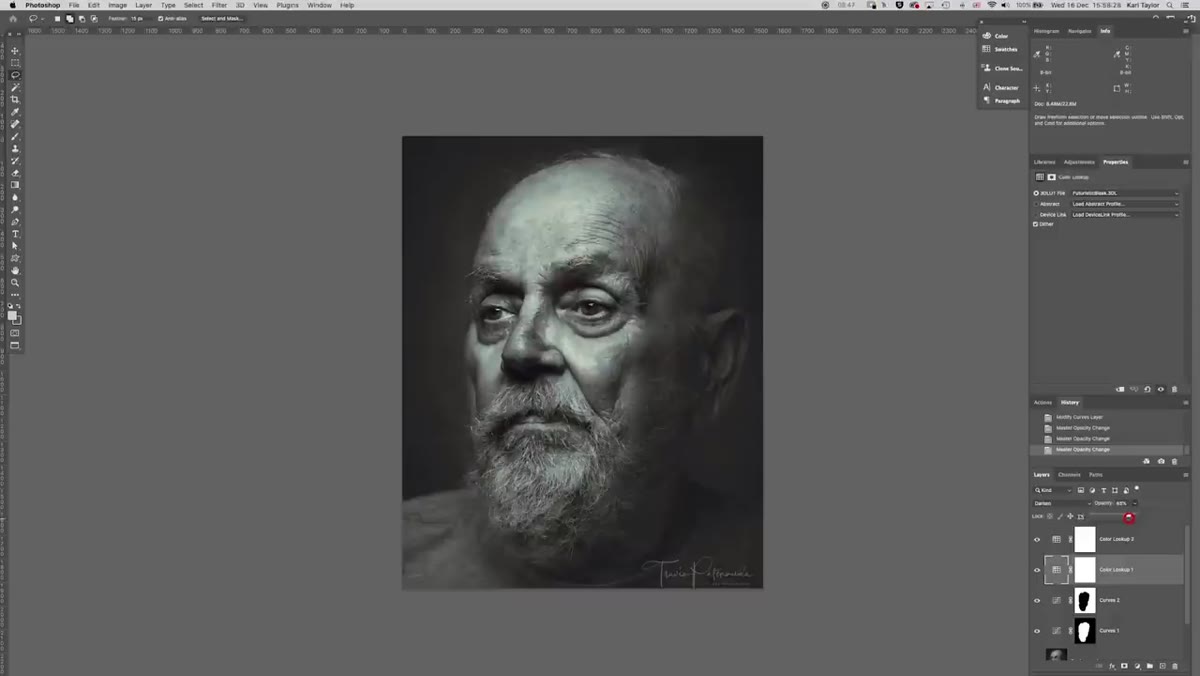Screen dimensions: 1200x676
Task: Create new layer icon in Layers panel
Action: click(1161, 666)
